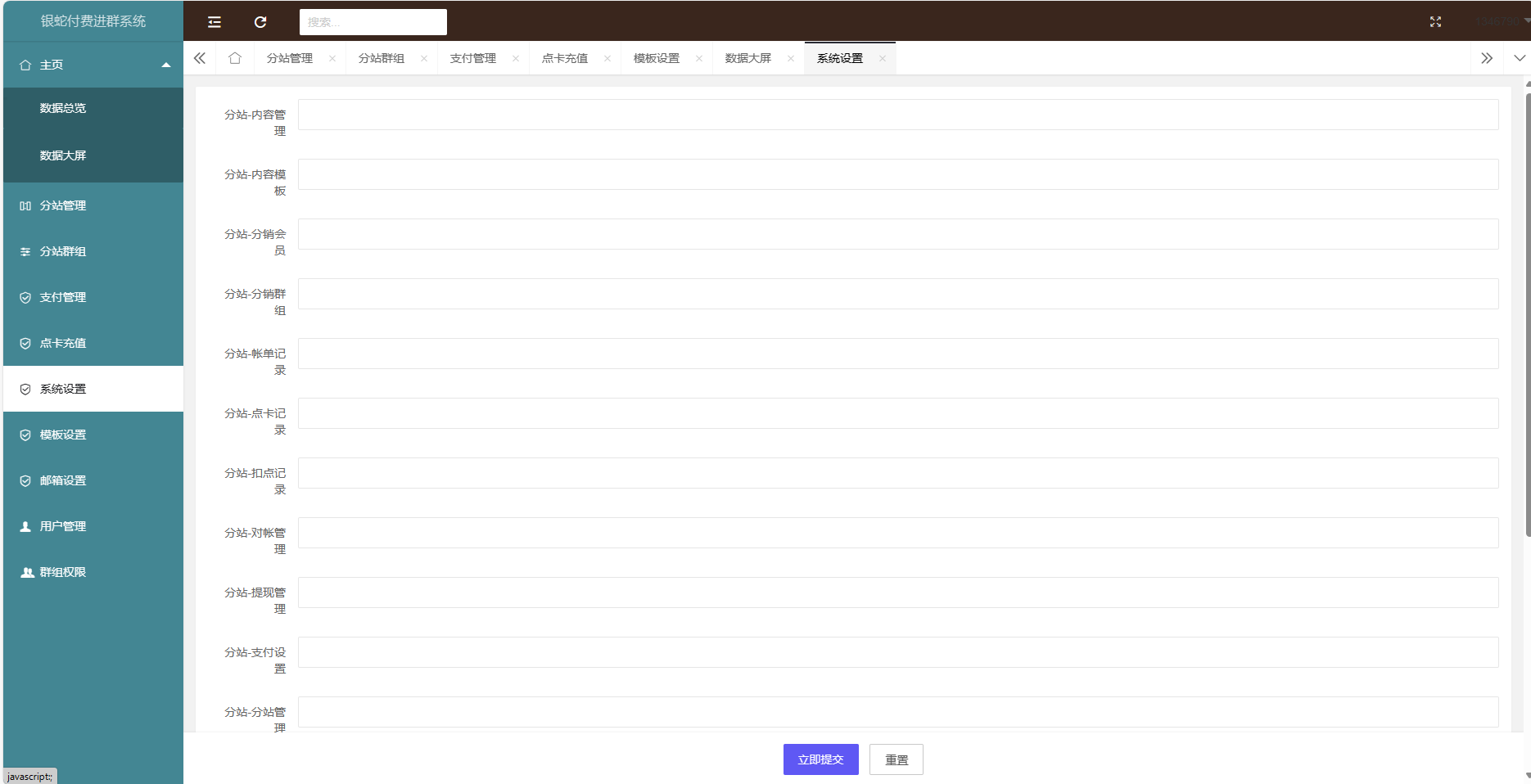Toggle the sidebar collapse menu icon
The image size is (1531, 784).
click(x=215, y=22)
